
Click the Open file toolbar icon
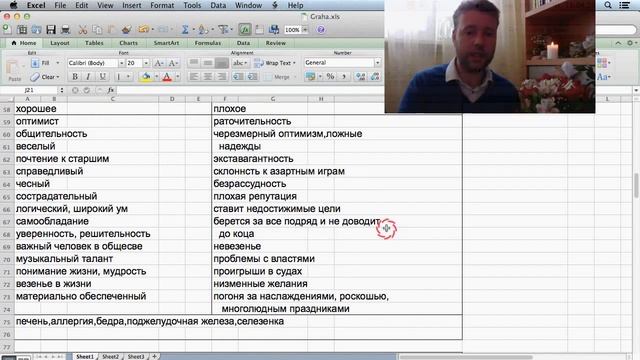(36, 29)
